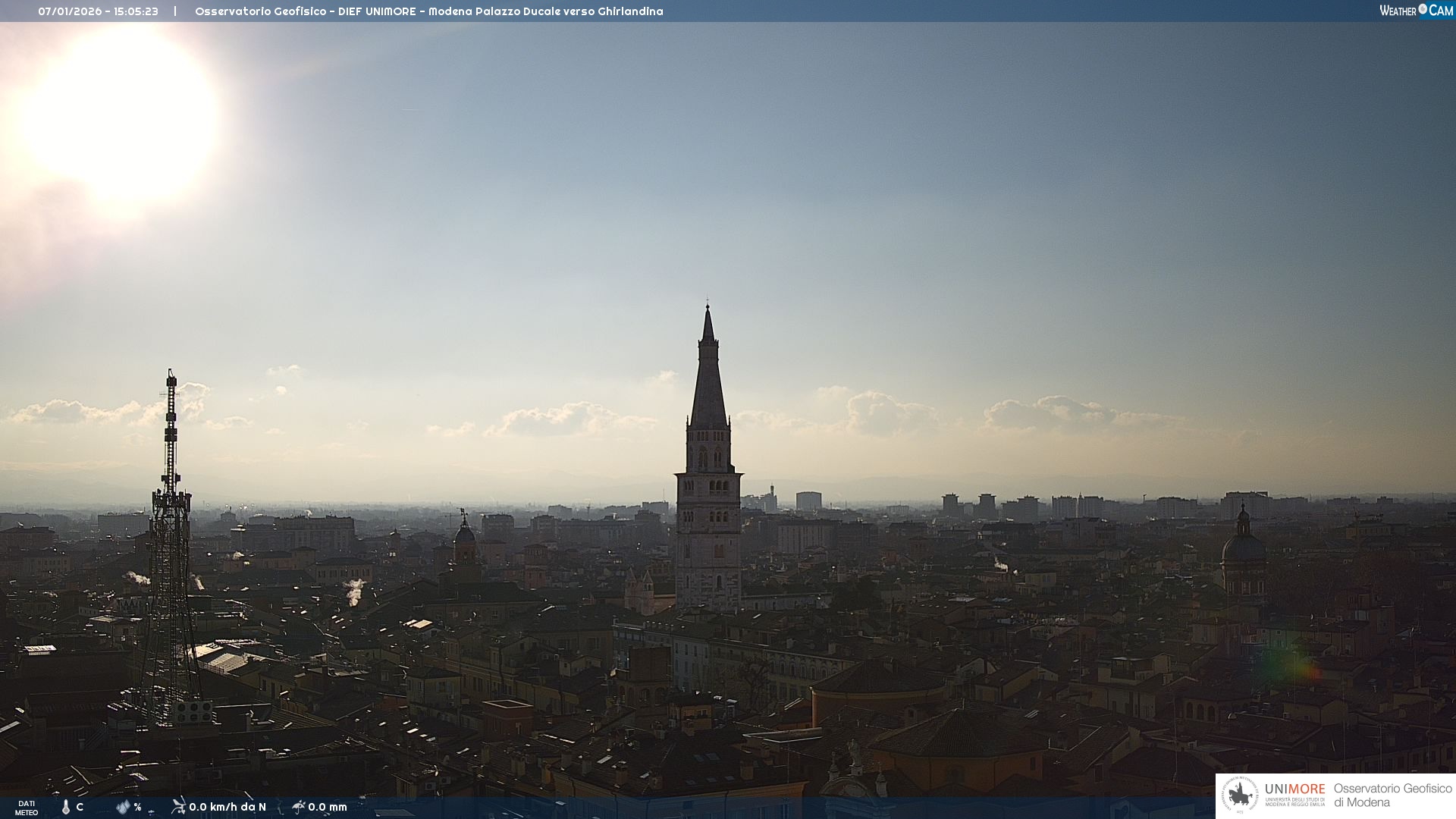Click the UNIMORE wordmark text
Viewport: 1456px width, 819px height.
[x=1294, y=789]
